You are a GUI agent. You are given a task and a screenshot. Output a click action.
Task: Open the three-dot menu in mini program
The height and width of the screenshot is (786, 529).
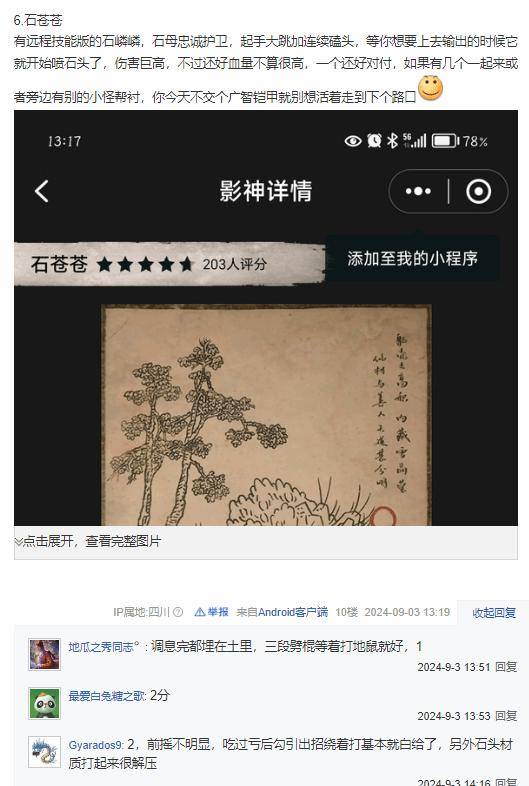[x=418, y=191]
